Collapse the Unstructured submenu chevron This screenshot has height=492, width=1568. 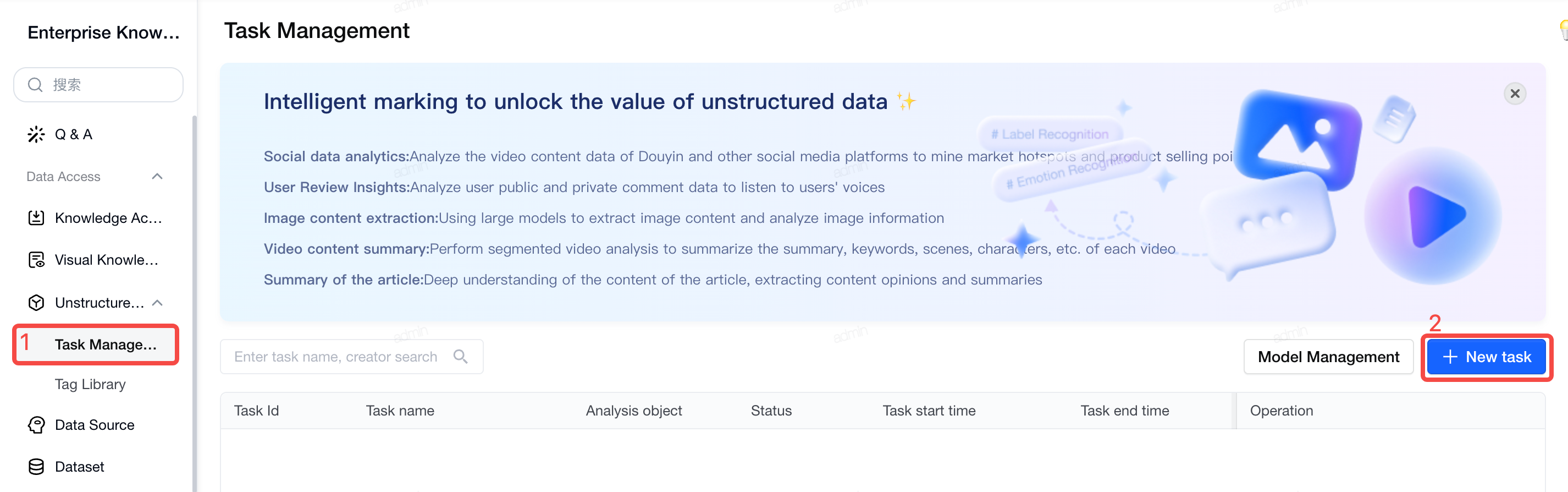click(157, 302)
